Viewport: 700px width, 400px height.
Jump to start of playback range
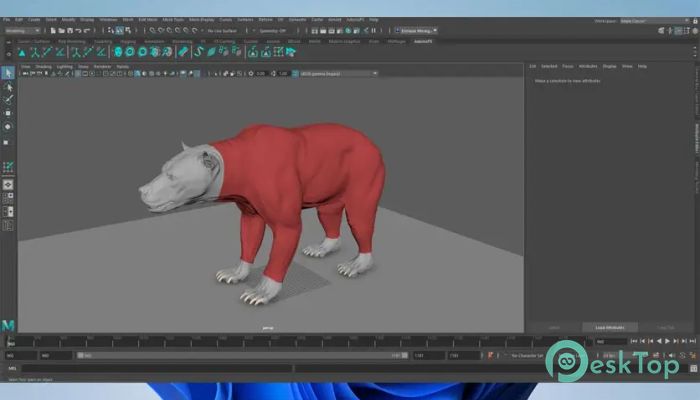pyautogui.click(x=633, y=341)
